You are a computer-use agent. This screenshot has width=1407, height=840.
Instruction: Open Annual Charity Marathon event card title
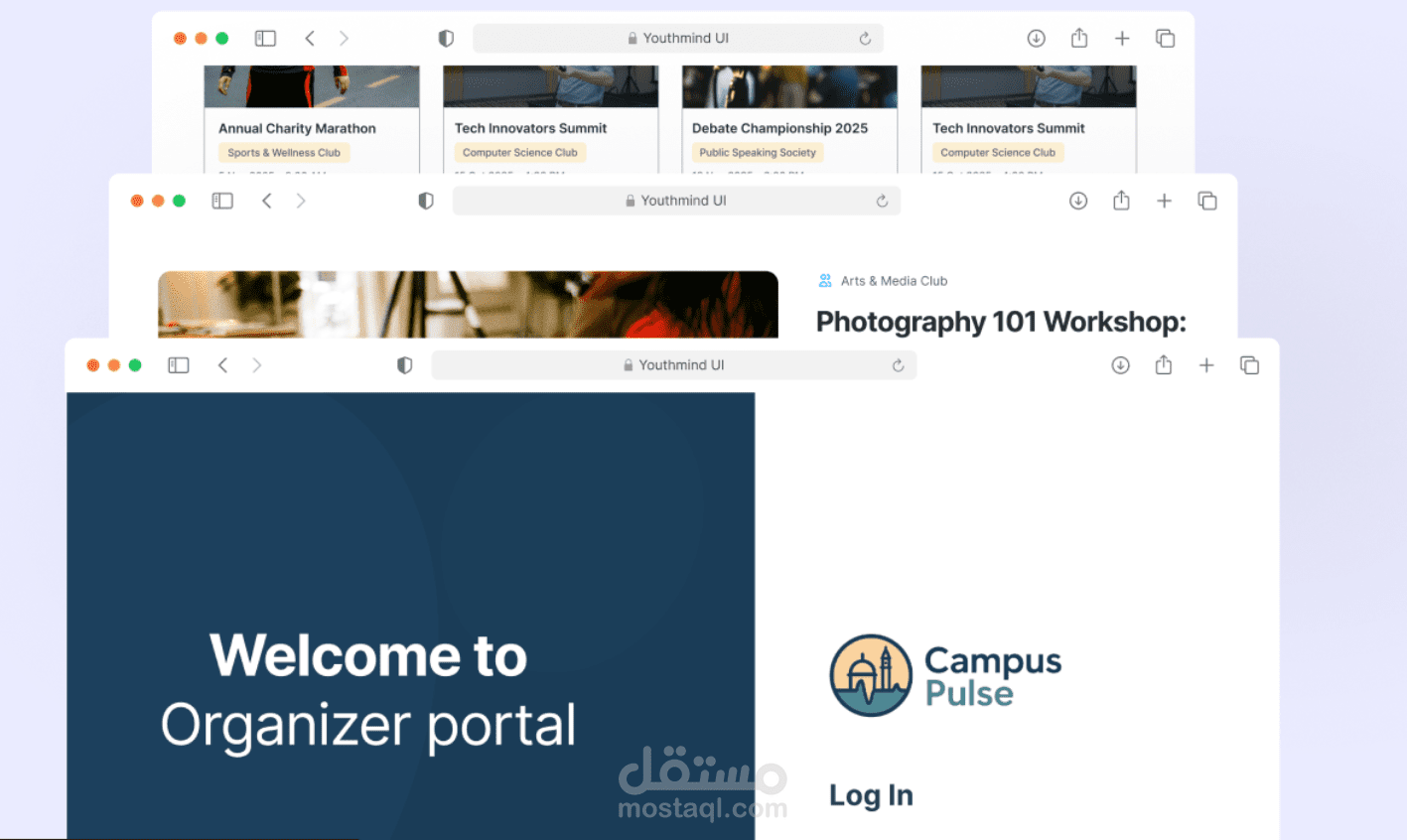(x=297, y=128)
